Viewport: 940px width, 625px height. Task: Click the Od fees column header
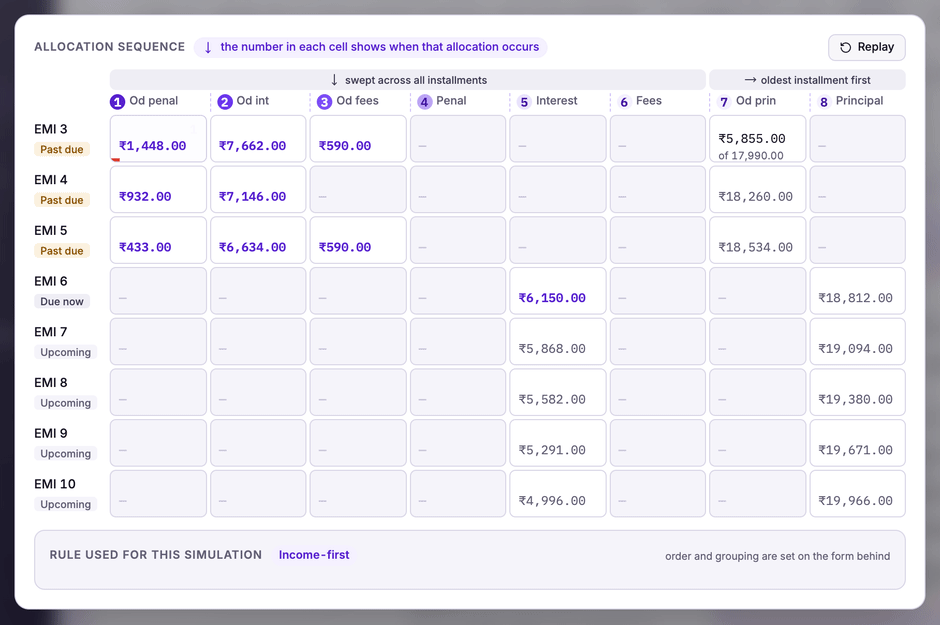tap(357, 101)
